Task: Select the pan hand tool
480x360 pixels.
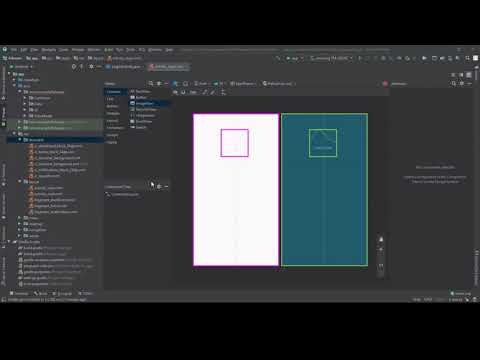Action: [381, 239]
